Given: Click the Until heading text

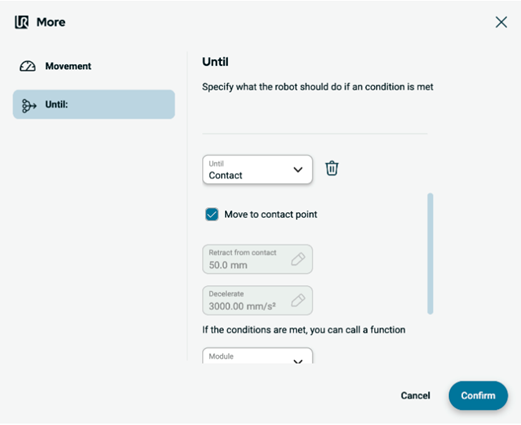Looking at the screenshot, I should click(x=215, y=62).
